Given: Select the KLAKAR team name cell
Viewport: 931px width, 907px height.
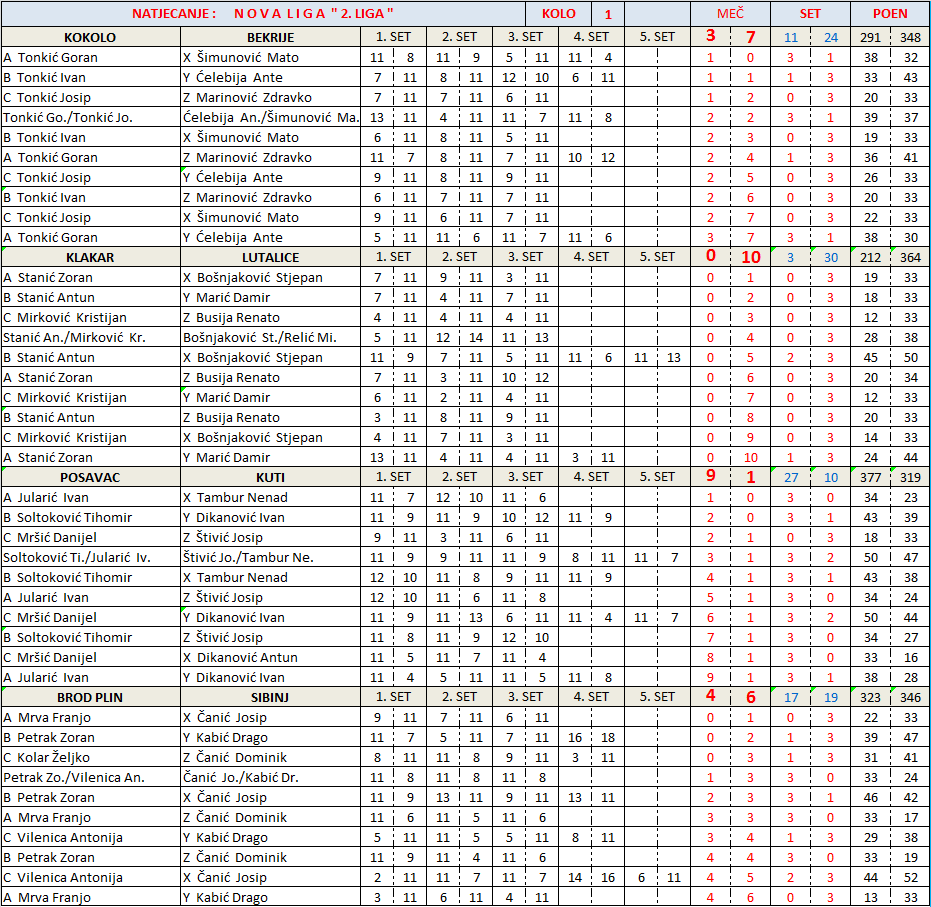Looking at the screenshot, I should click(90, 257).
